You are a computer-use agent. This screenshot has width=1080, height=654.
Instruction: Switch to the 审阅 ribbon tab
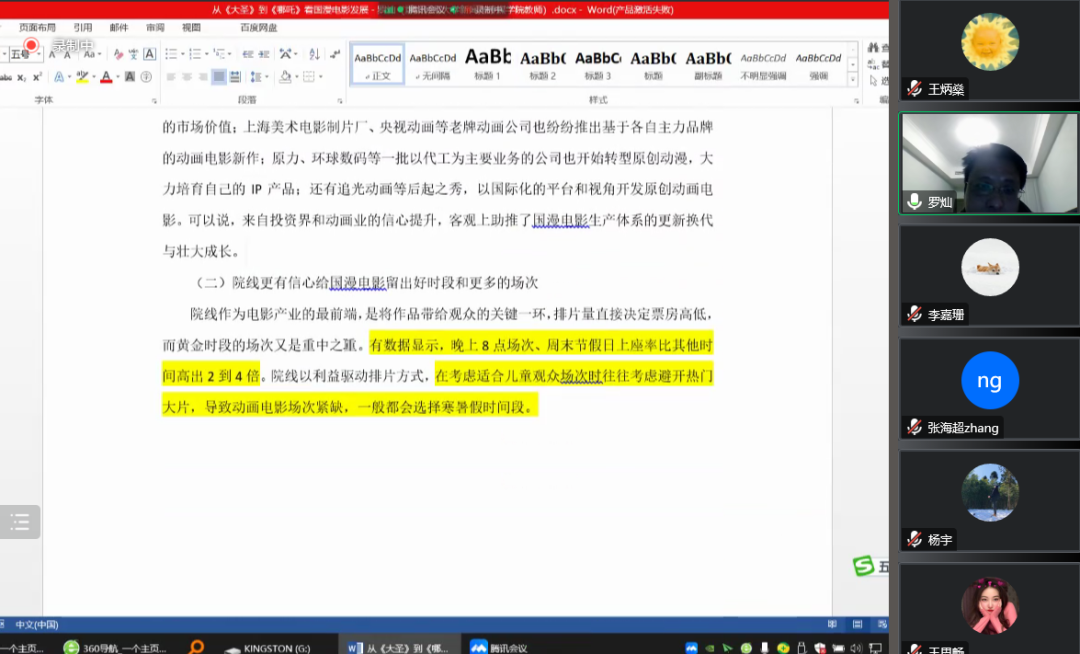155,28
